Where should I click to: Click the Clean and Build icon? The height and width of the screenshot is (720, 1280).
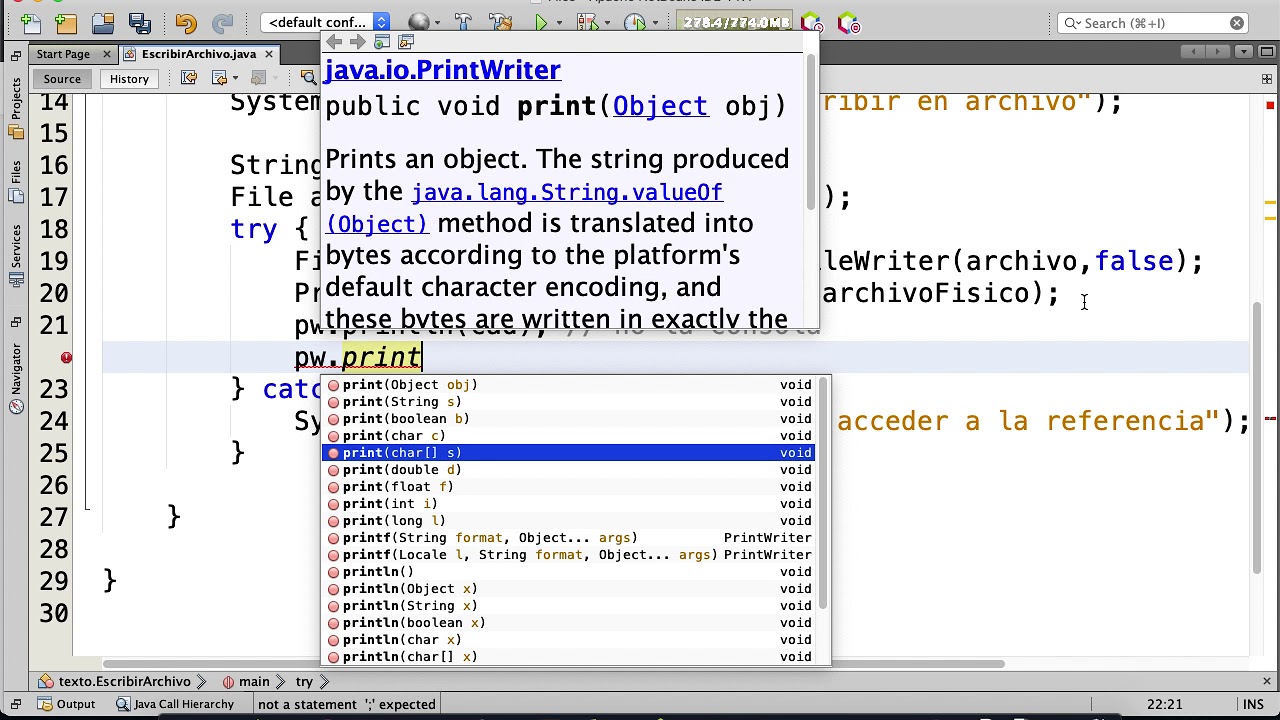click(x=500, y=22)
